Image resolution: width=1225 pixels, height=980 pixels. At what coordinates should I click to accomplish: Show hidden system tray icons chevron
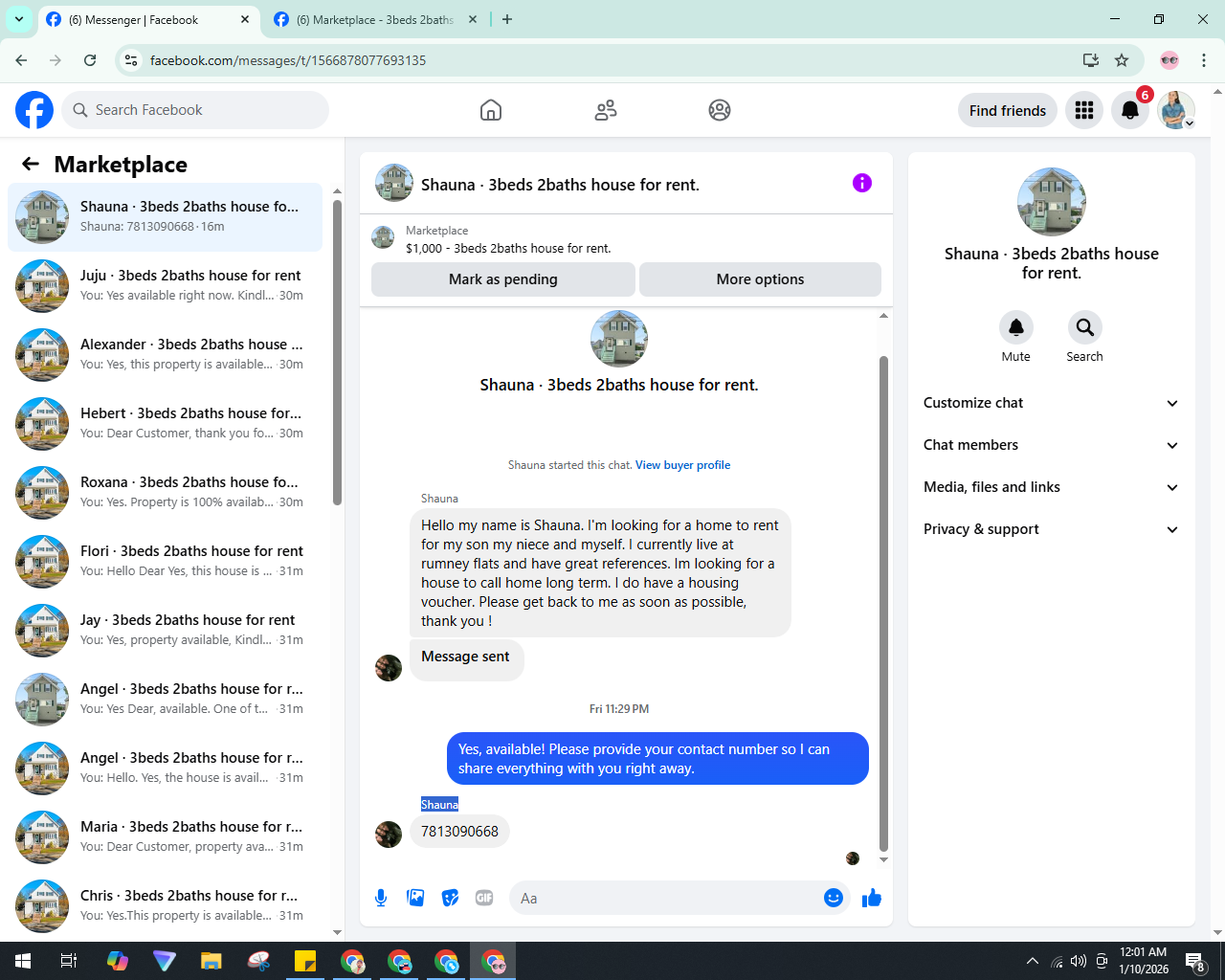1032,961
